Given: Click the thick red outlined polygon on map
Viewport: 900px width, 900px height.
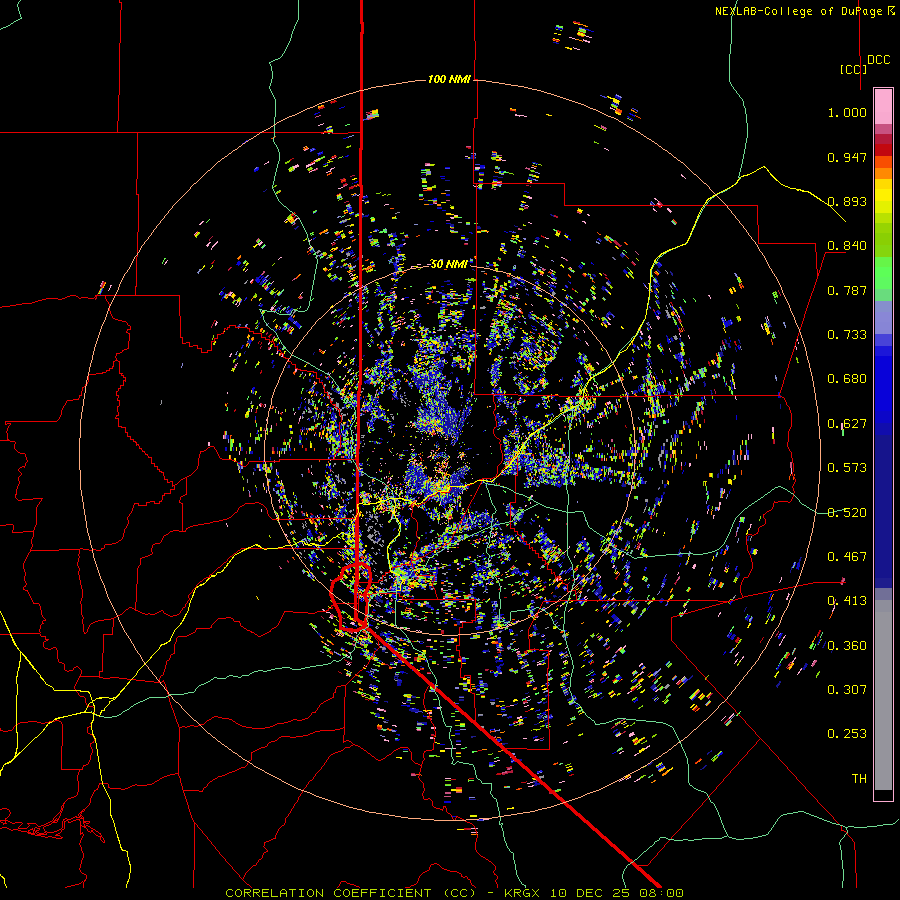Looking at the screenshot, I should 351,597.
